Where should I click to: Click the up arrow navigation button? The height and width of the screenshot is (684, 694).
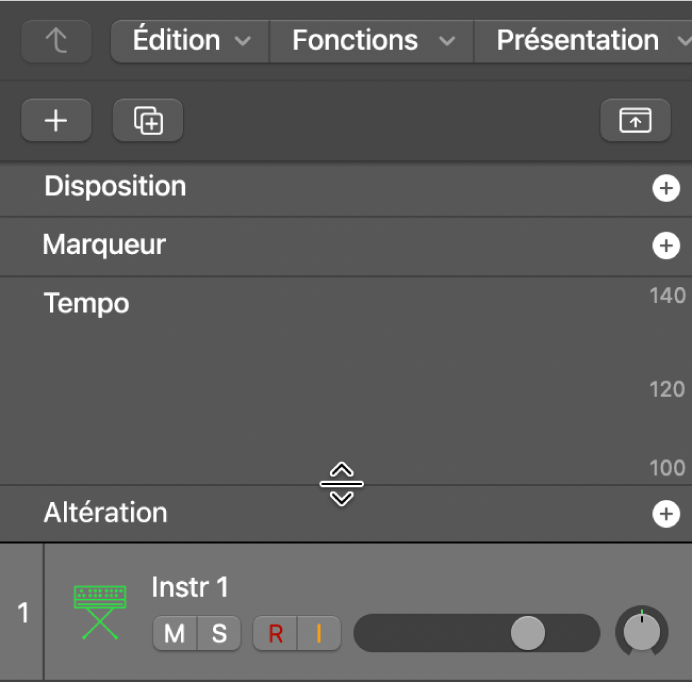tap(56, 42)
